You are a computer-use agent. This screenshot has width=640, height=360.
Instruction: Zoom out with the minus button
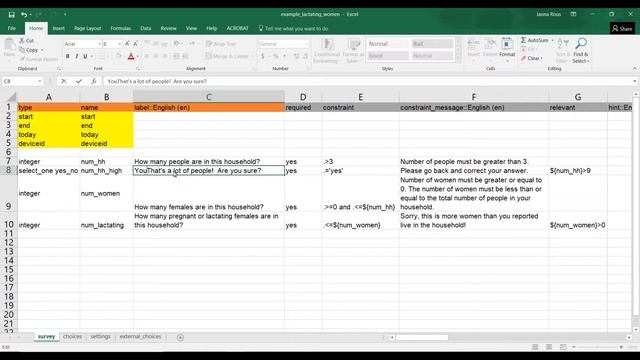click(x=573, y=347)
